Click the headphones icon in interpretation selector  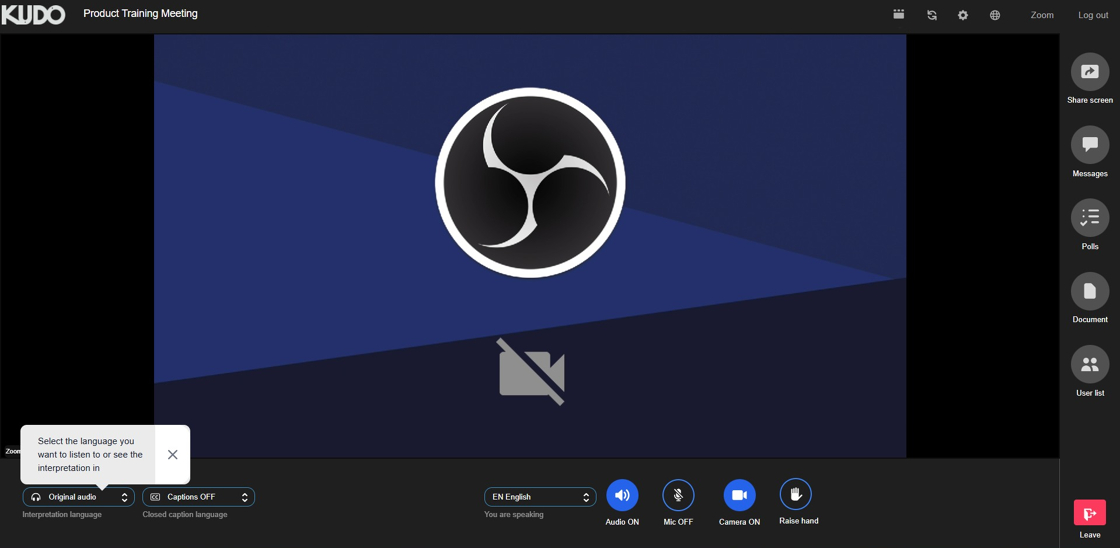36,497
